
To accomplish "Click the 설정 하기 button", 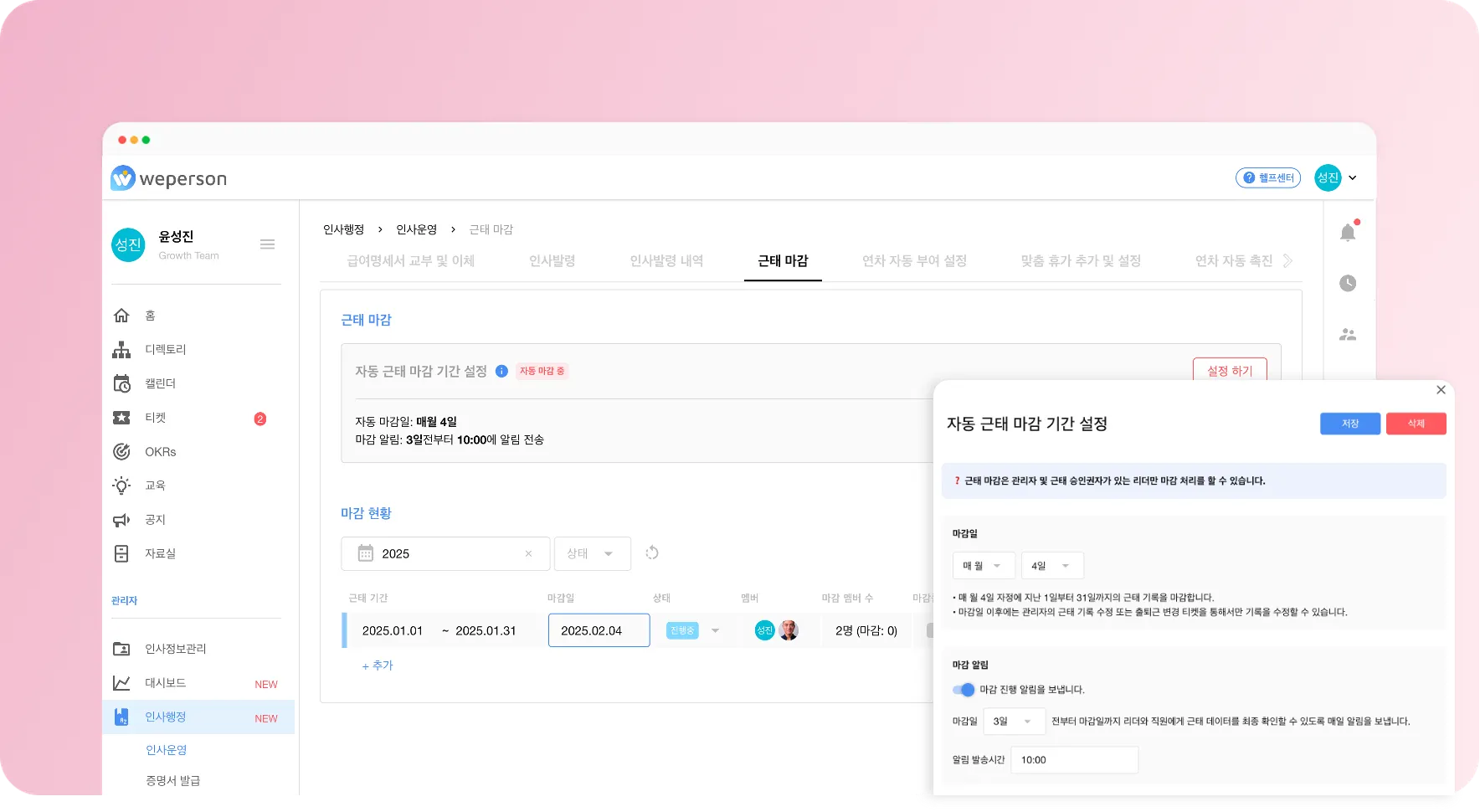I will [1230, 370].
